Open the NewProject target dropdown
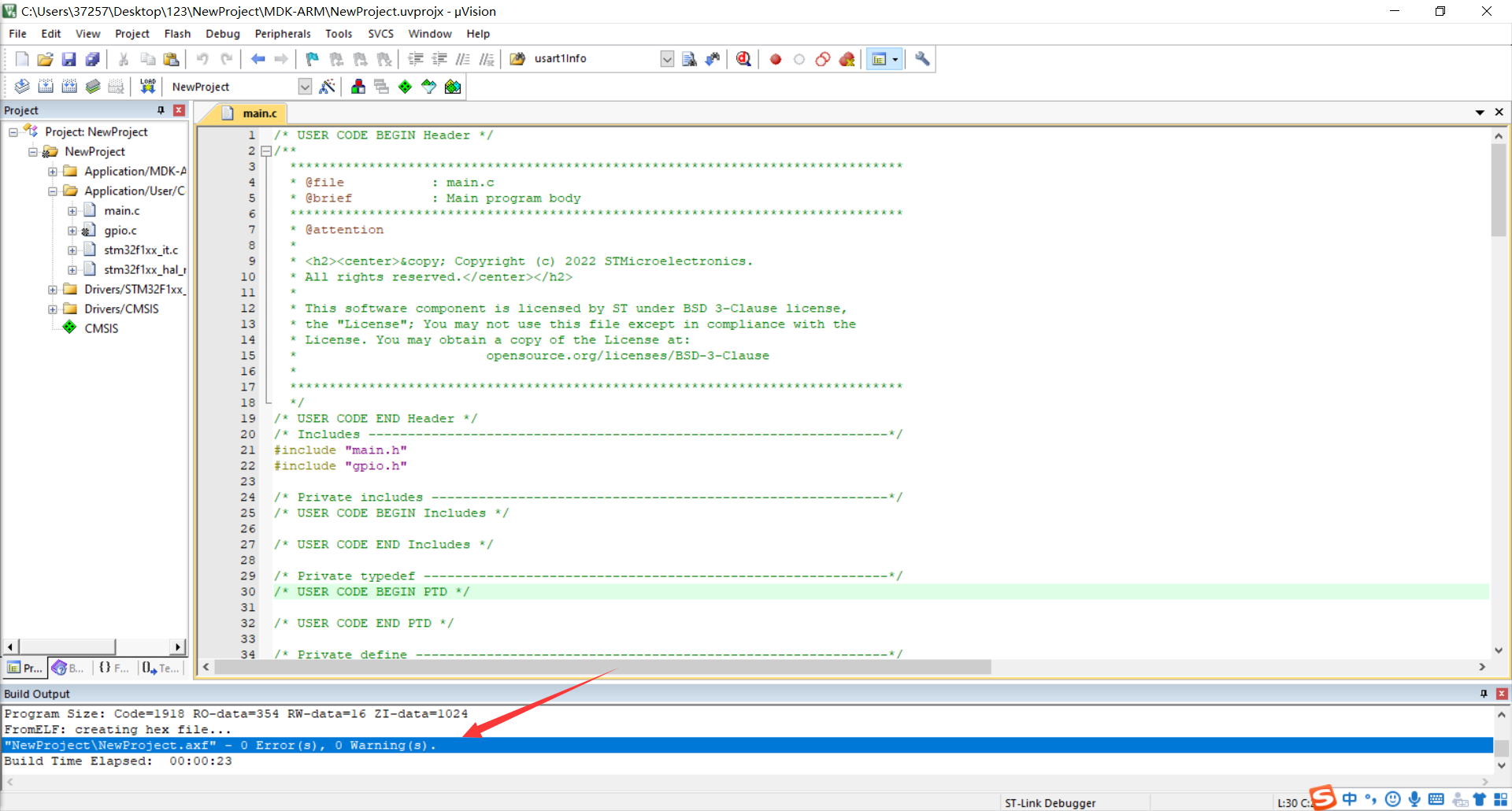This screenshot has height=811, width=1512. pyautogui.click(x=305, y=87)
